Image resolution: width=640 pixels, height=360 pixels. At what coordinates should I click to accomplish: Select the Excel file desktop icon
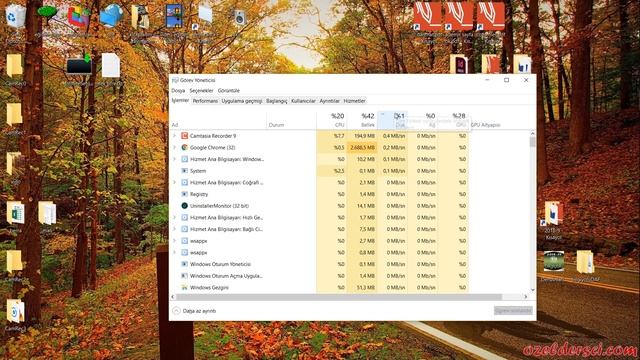(16, 213)
